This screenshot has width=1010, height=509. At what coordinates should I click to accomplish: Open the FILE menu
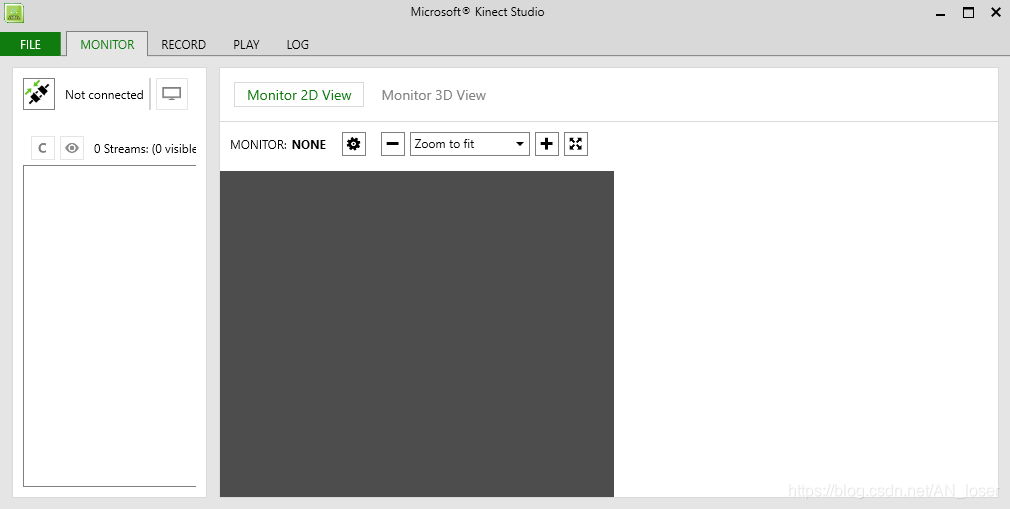(x=30, y=44)
